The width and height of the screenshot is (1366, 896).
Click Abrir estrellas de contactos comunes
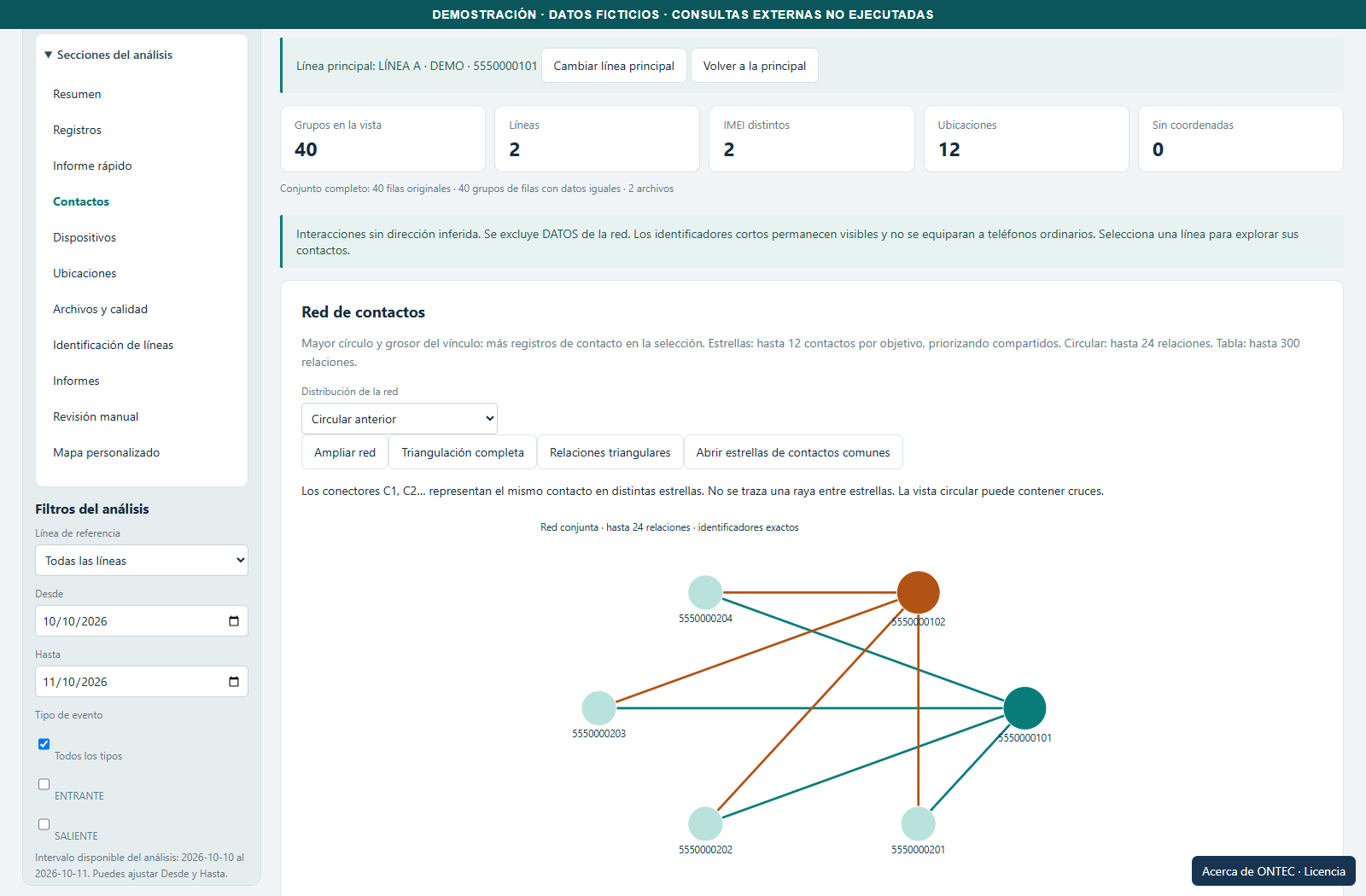[x=793, y=452]
